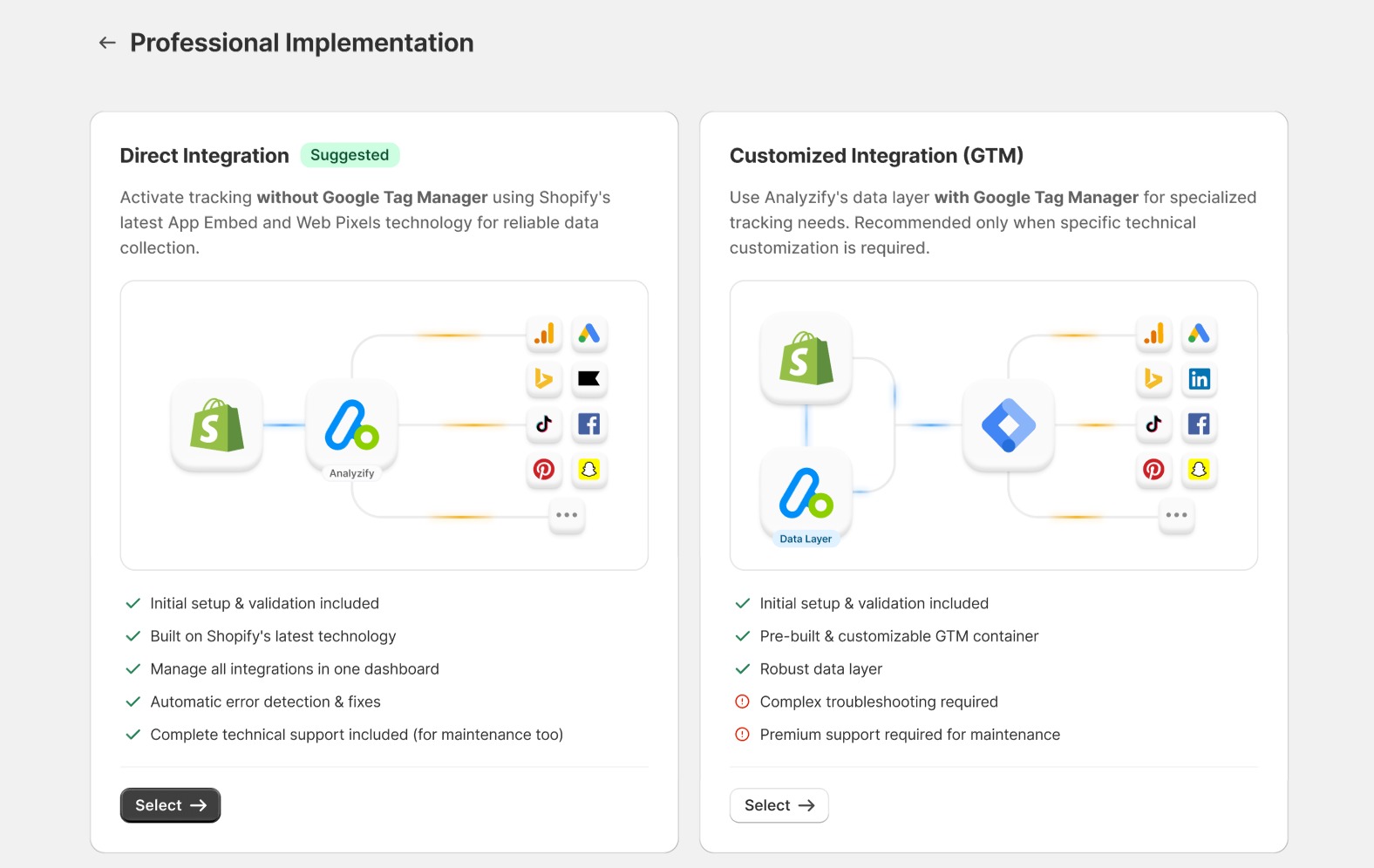Click the Suggested badge
Screen dimensions: 1374x868
click(350, 155)
